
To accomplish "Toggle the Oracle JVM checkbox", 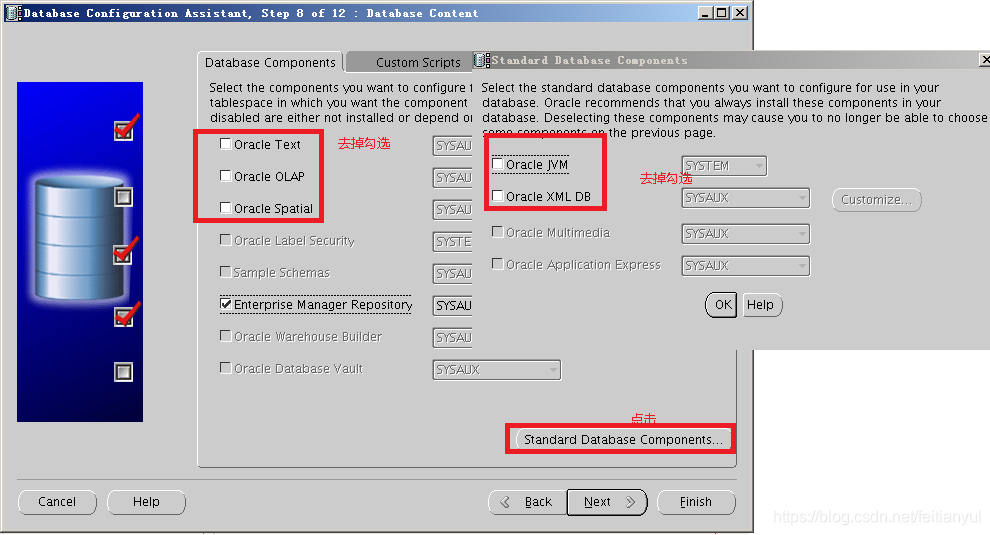I will click(498, 164).
